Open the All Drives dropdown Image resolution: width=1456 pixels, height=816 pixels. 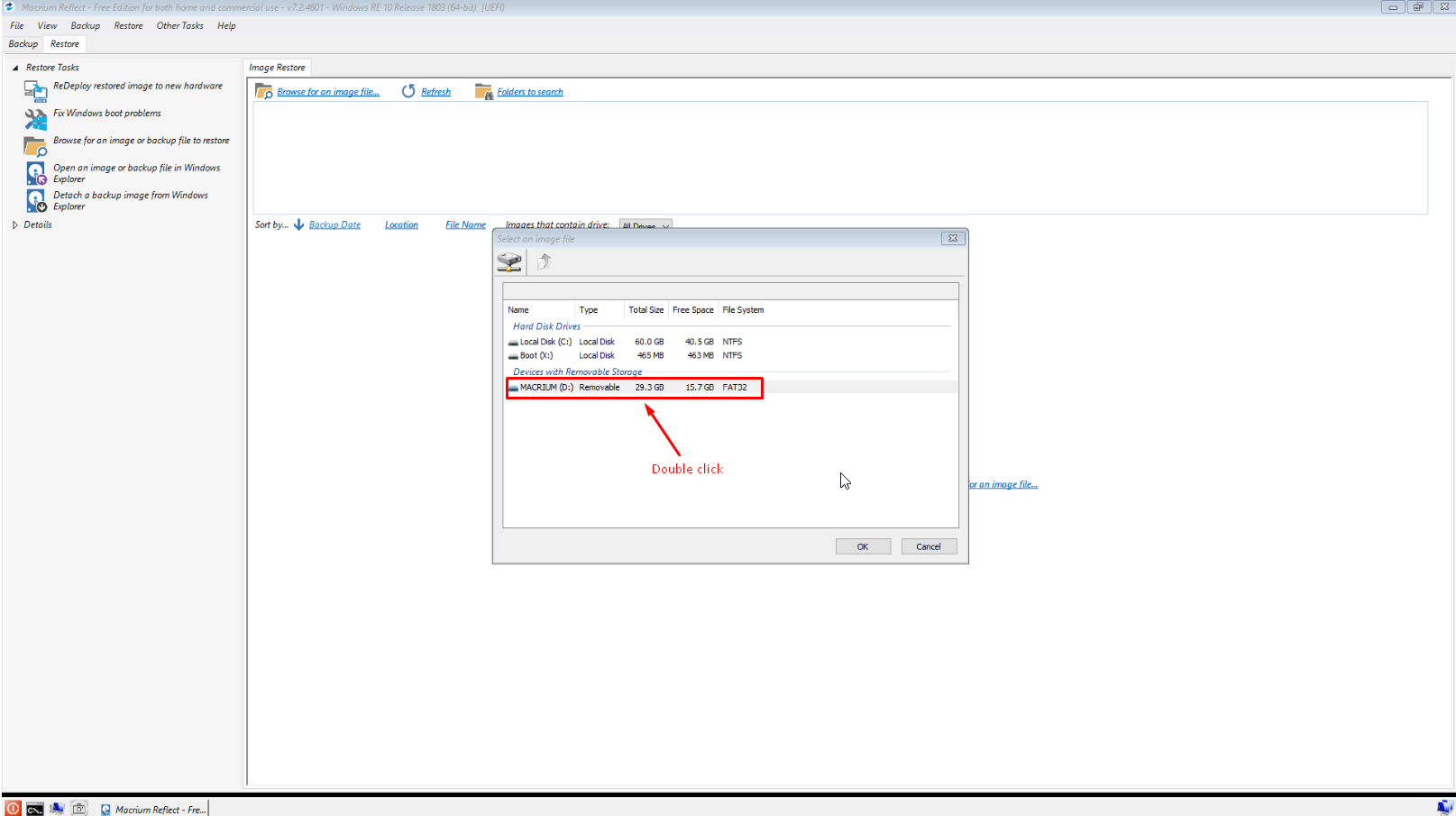646,225
